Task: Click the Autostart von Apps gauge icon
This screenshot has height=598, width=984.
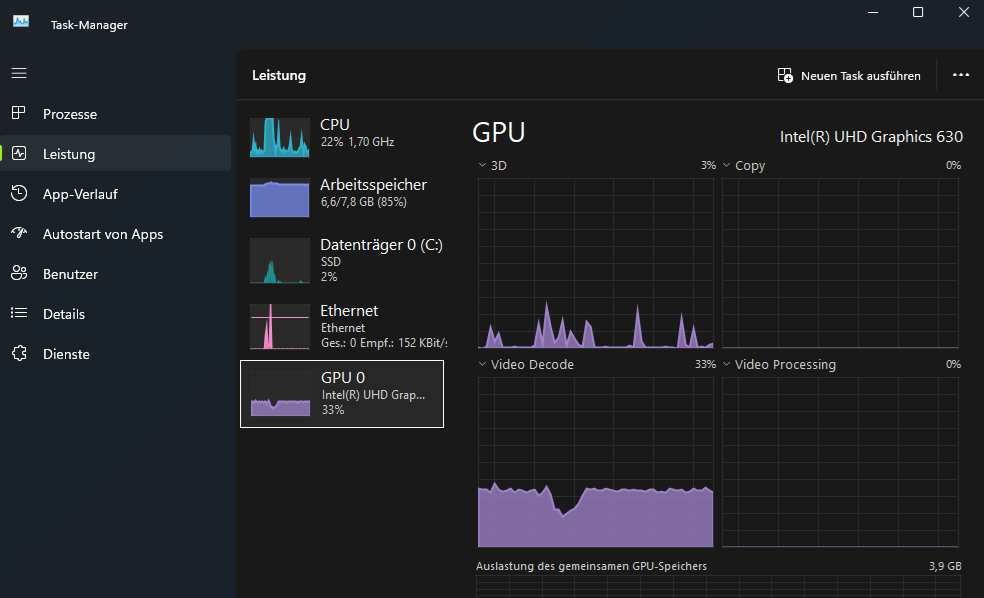Action: point(19,233)
